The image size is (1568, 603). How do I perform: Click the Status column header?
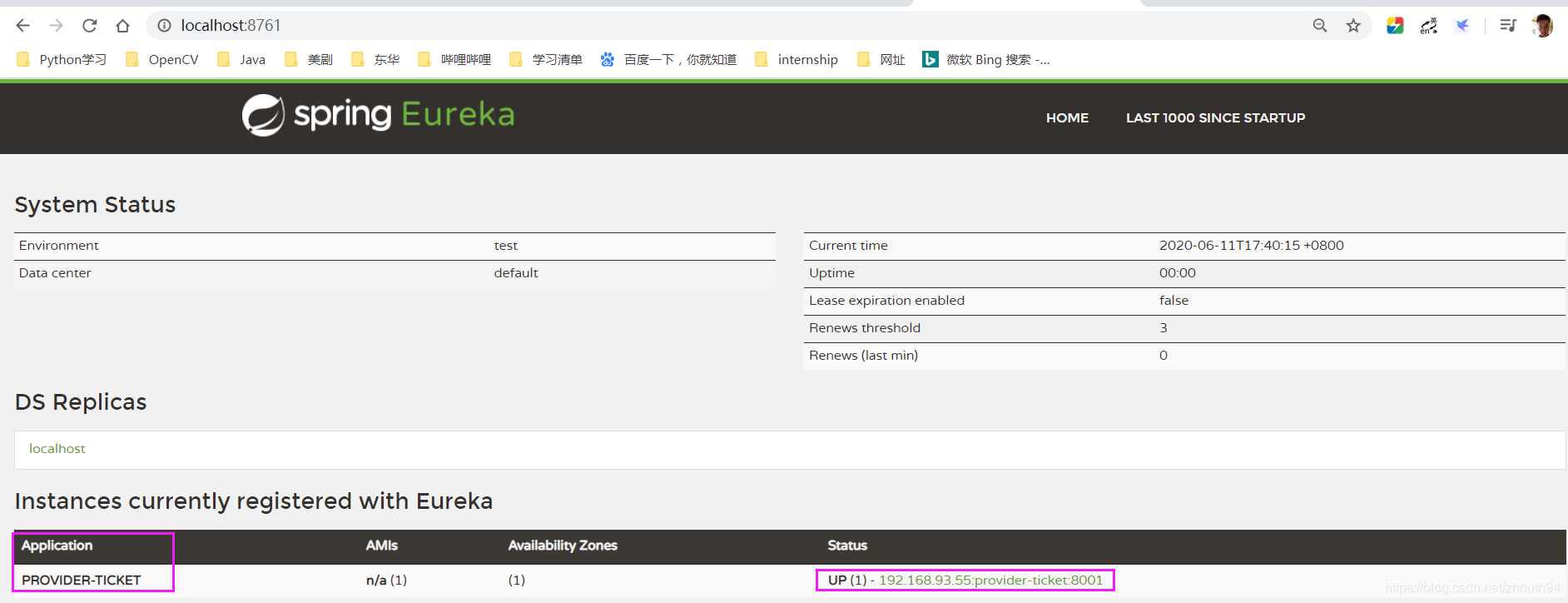click(x=847, y=546)
